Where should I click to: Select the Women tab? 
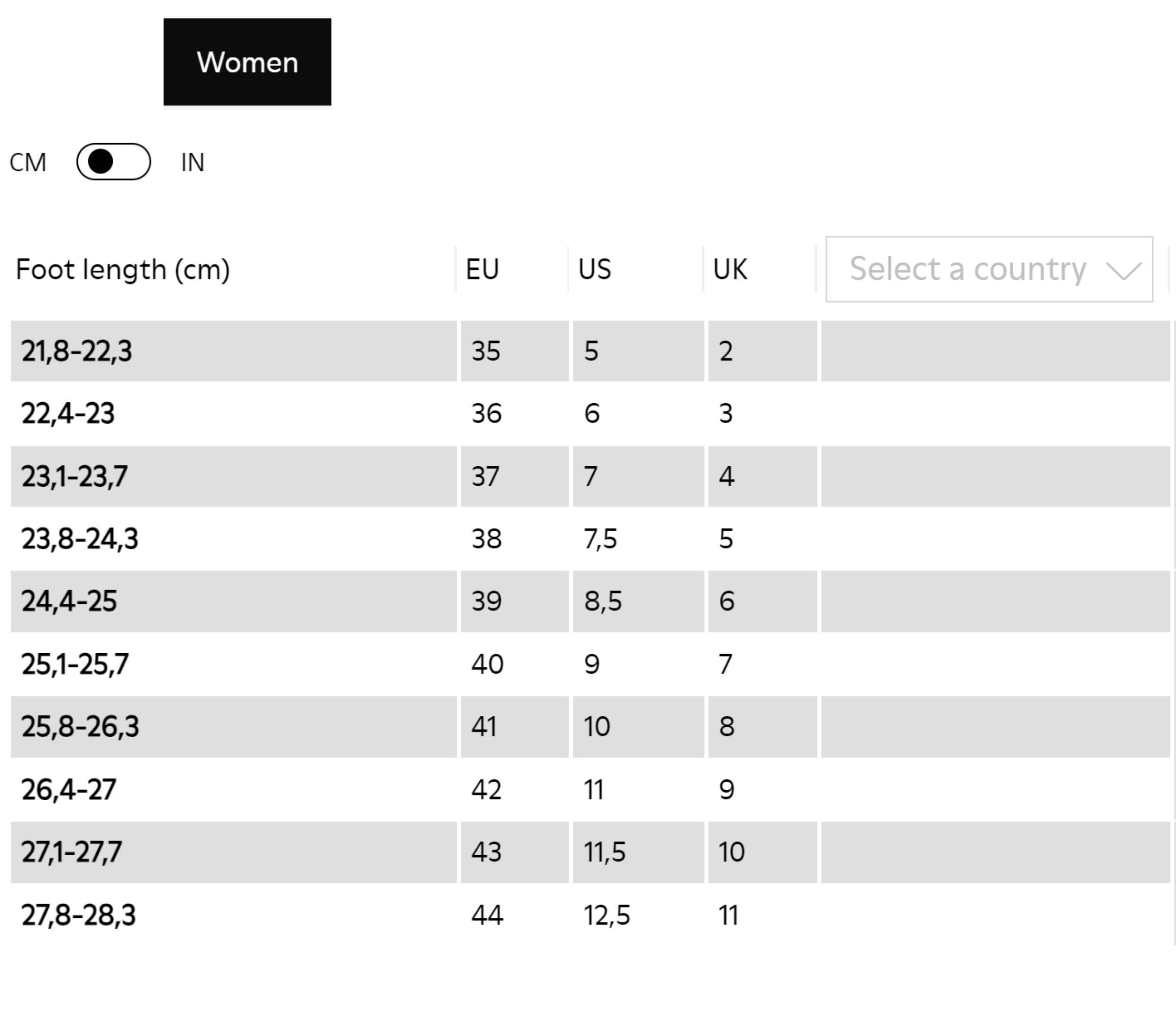point(248,62)
